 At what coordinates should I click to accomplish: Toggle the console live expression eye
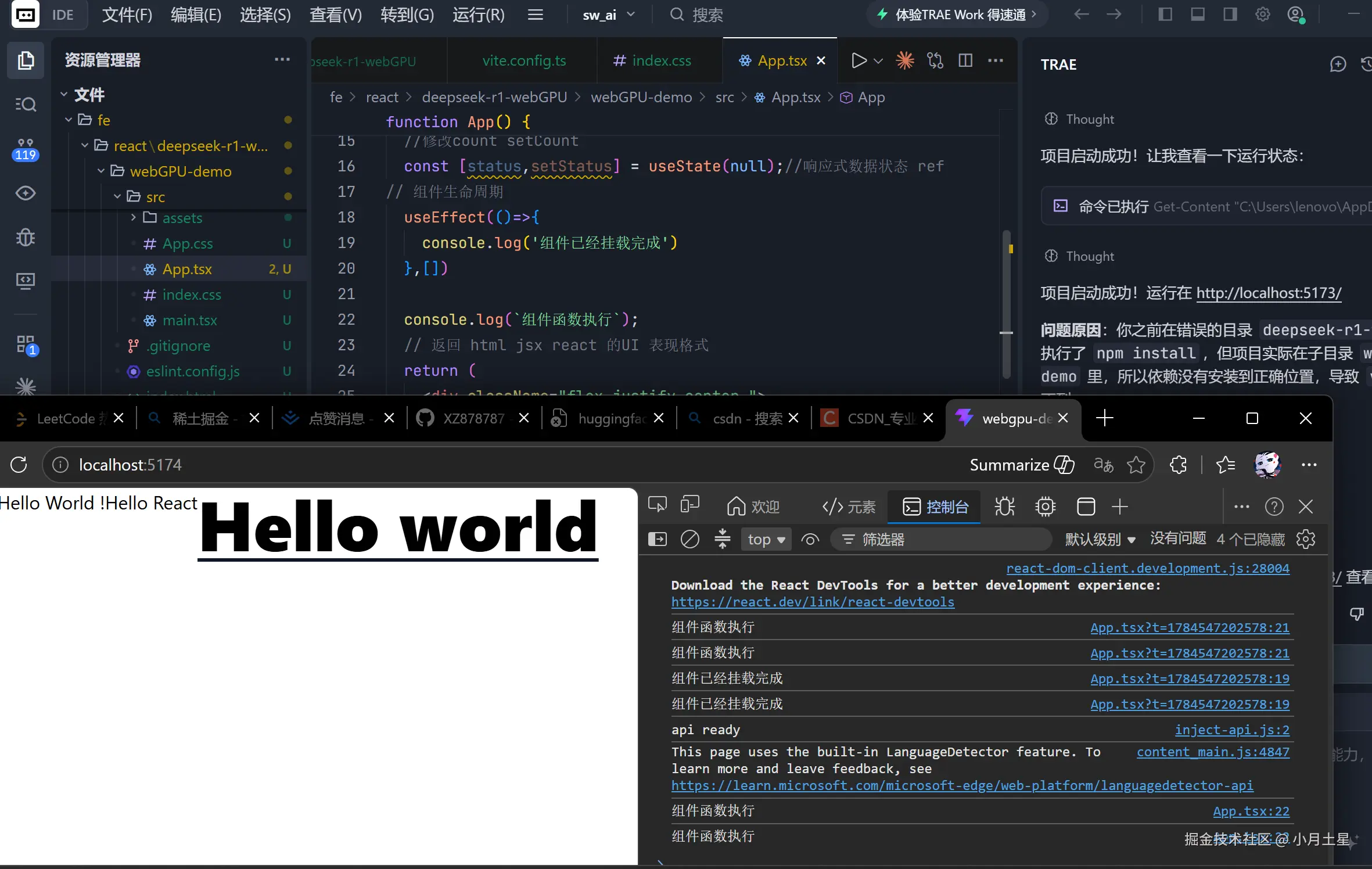(x=810, y=540)
